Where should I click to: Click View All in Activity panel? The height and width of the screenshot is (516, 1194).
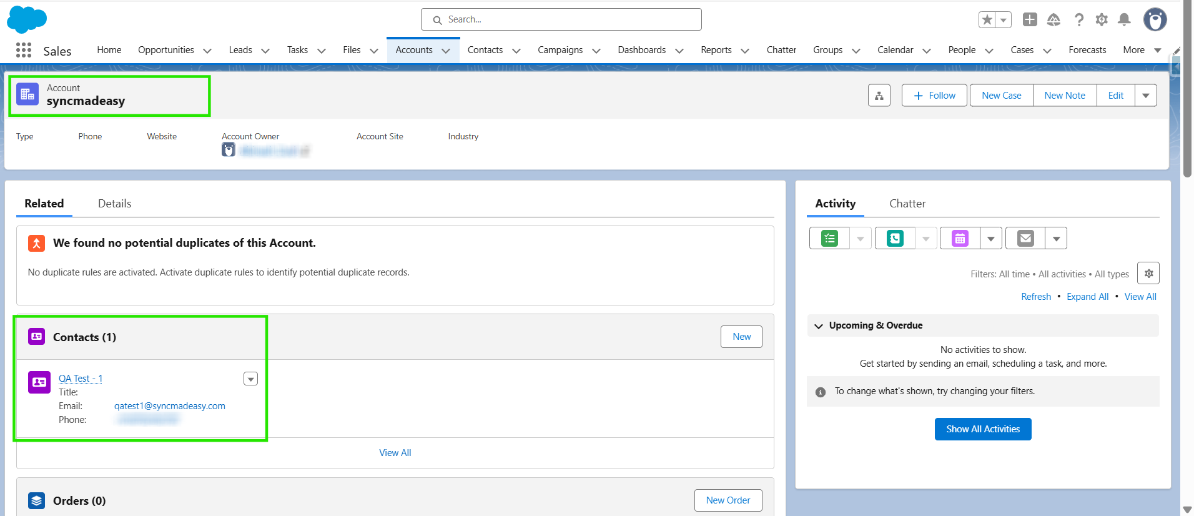click(1140, 297)
